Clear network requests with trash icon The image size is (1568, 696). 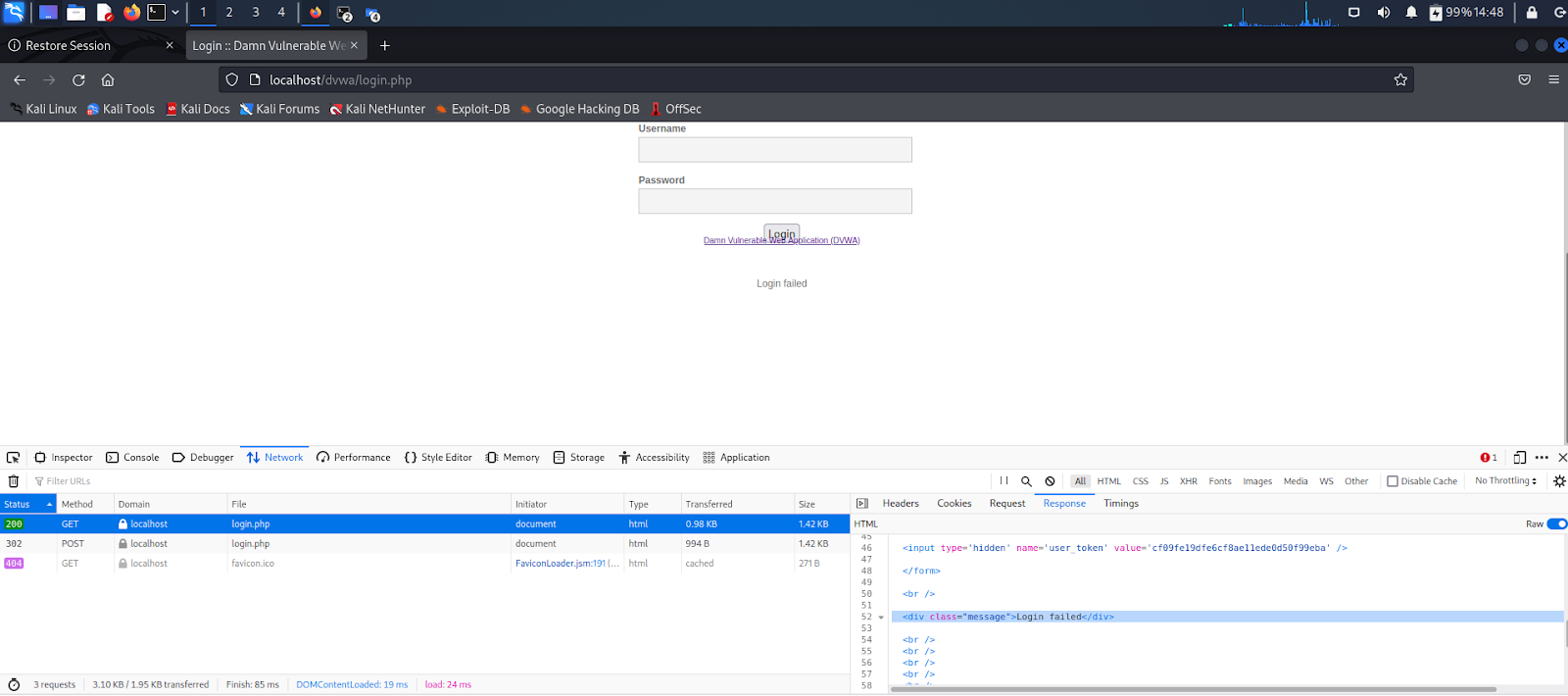[14, 481]
